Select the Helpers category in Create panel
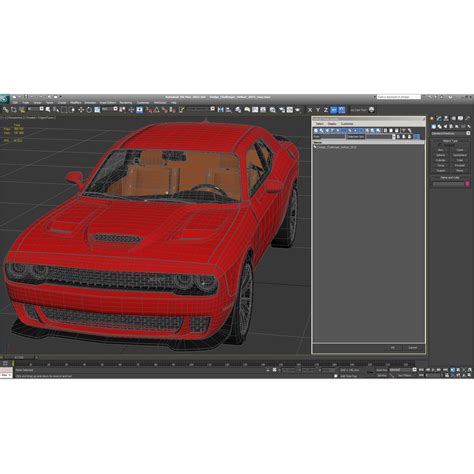The width and height of the screenshot is (474, 474). coord(457,126)
